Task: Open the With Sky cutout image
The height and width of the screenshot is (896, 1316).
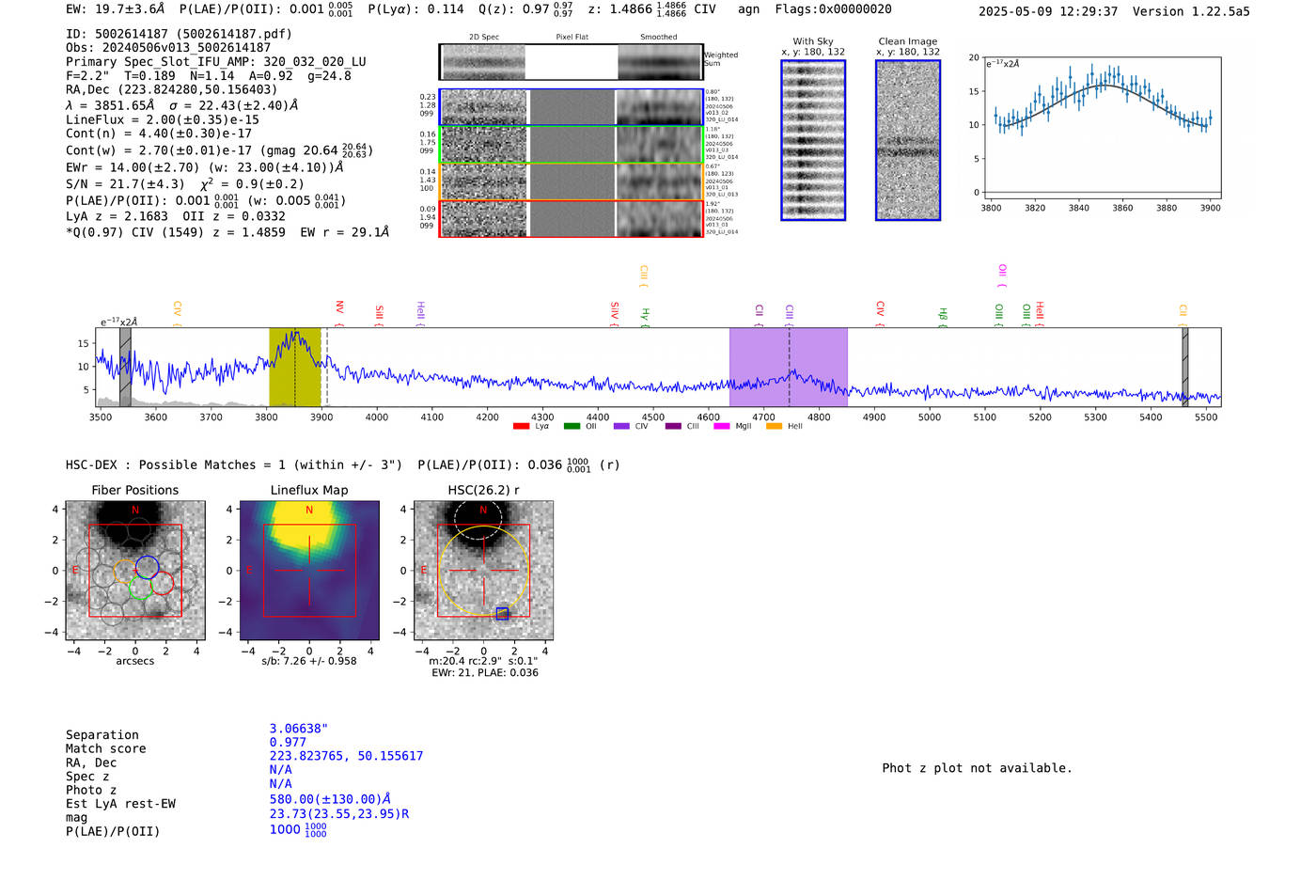Action: [813, 140]
